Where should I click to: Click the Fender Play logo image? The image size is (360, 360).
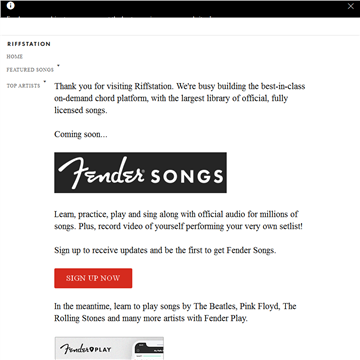tap(86, 349)
